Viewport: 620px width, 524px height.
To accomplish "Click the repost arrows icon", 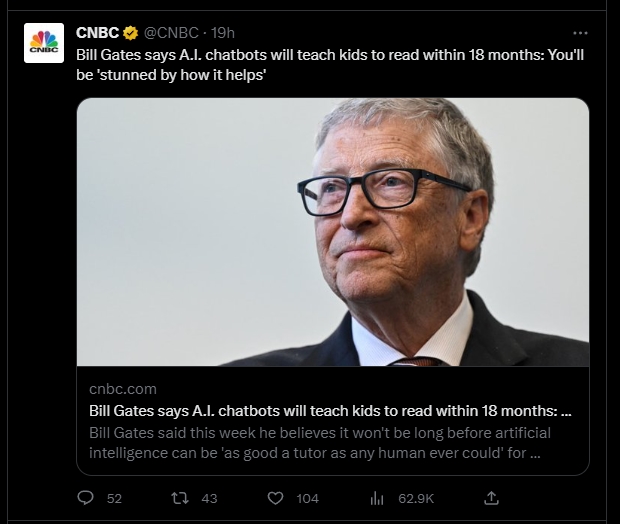I will (x=181, y=497).
